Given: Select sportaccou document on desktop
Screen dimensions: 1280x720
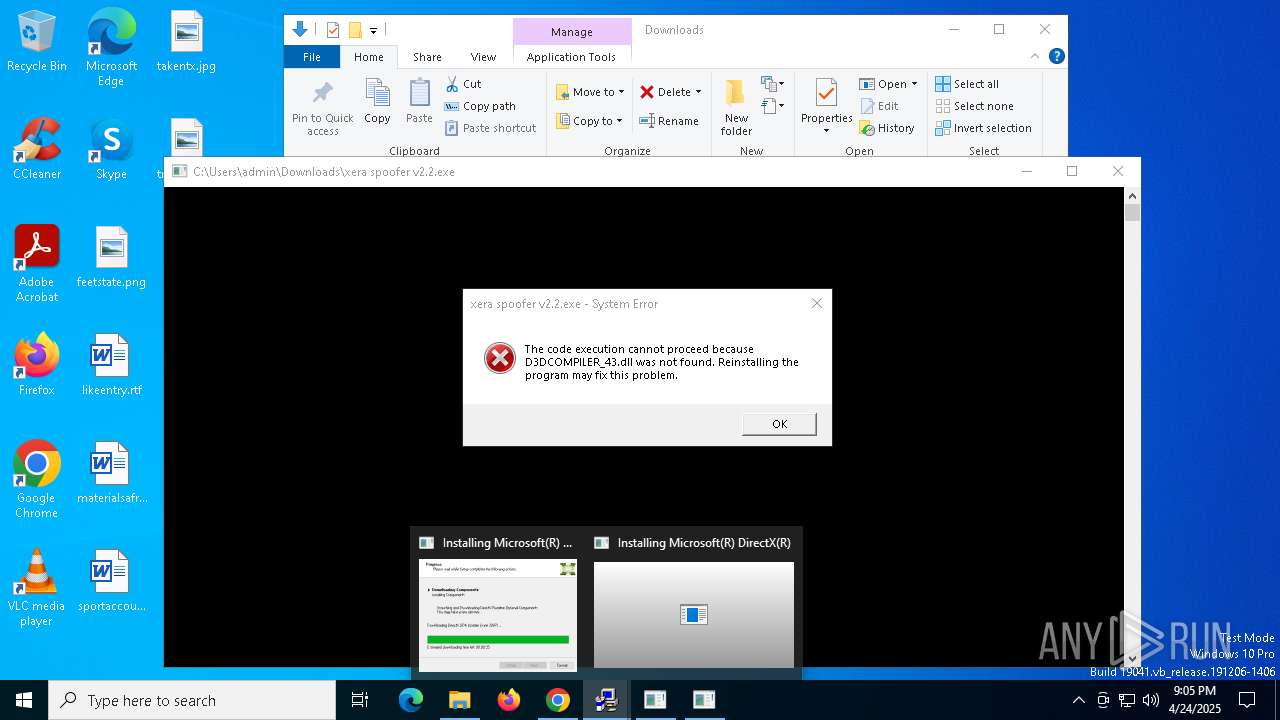Looking at the screenshot, I should point(111,582).
